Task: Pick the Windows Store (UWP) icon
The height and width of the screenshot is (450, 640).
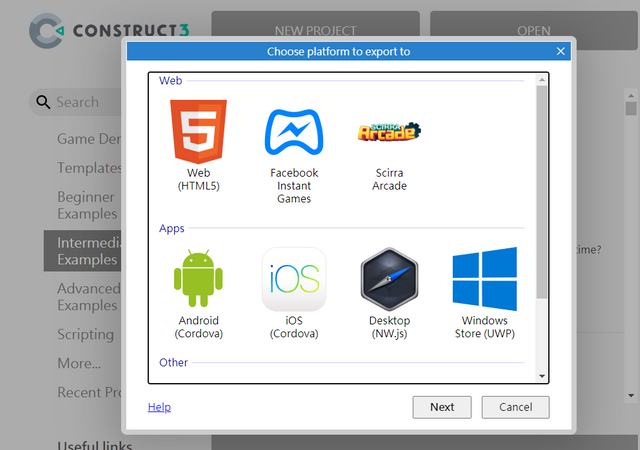Action: (484, 279)
